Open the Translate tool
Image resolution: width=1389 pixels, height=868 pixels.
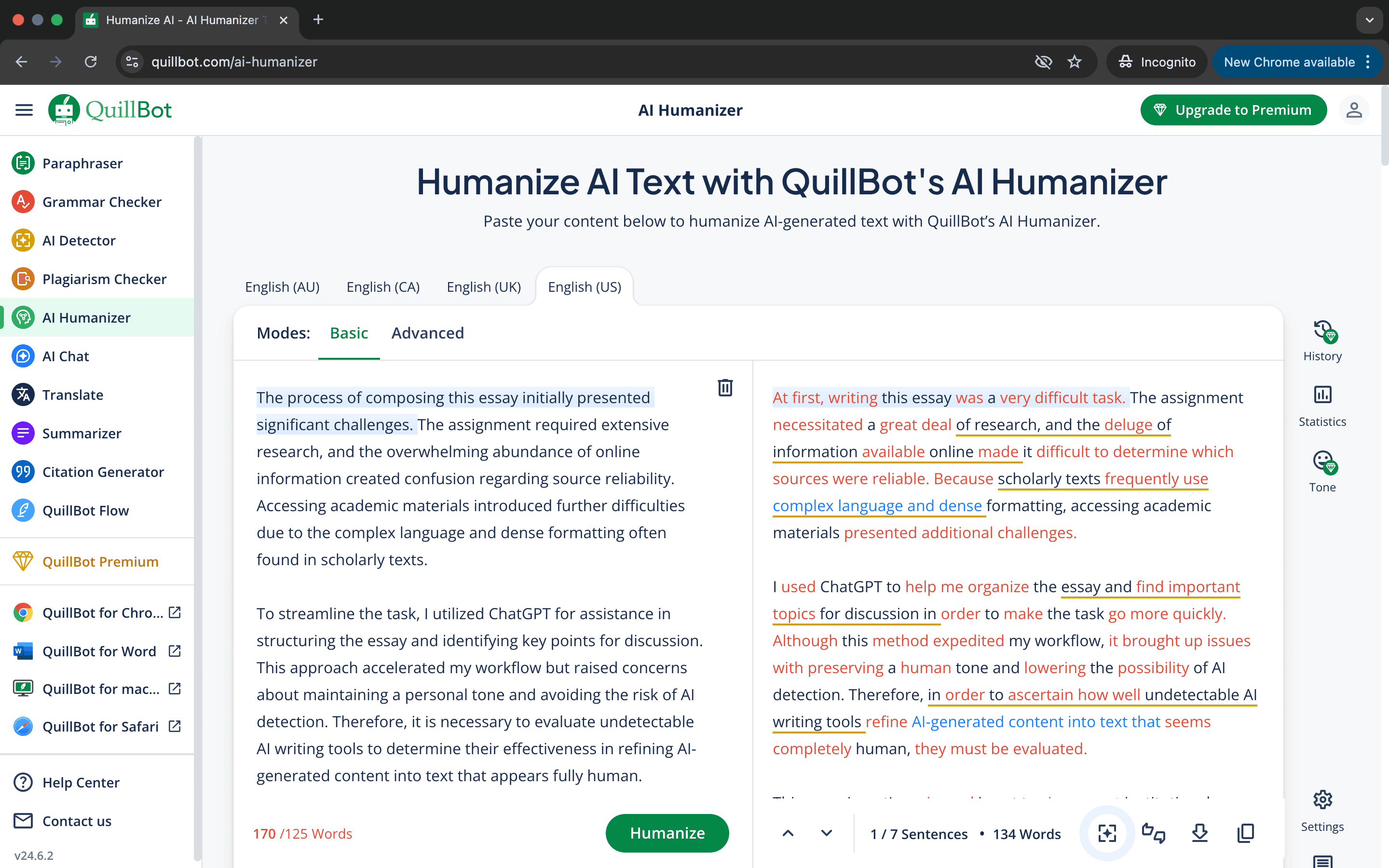(x=97, y=395)
